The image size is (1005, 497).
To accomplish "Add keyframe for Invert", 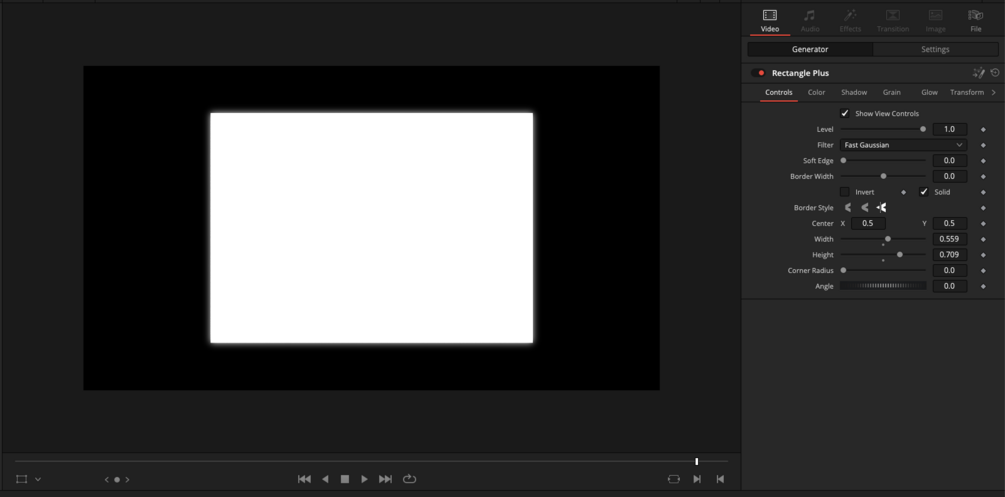I will click(904, 192).
